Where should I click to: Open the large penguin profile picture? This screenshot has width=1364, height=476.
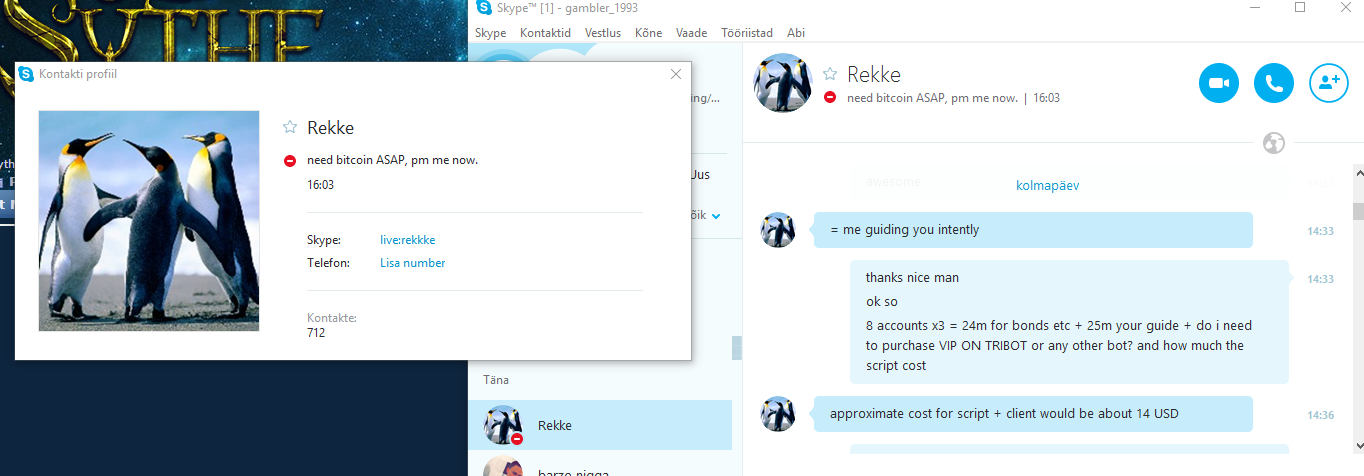click(149, 221)
